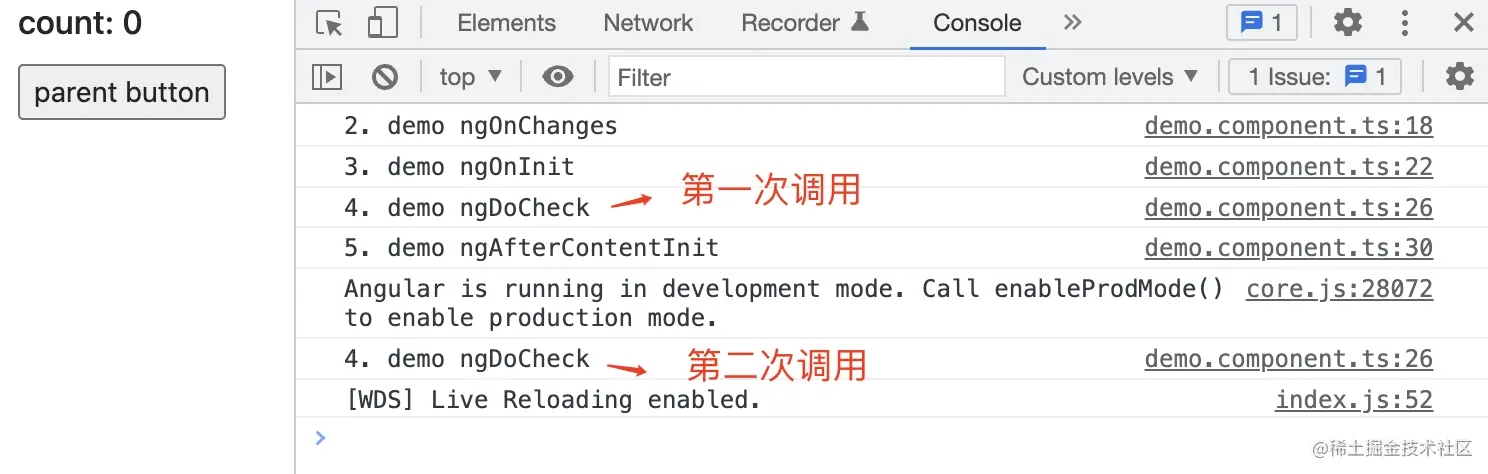The image size is (1488, 474).
Task: Close the DevTools panel
Action: 1463,22
